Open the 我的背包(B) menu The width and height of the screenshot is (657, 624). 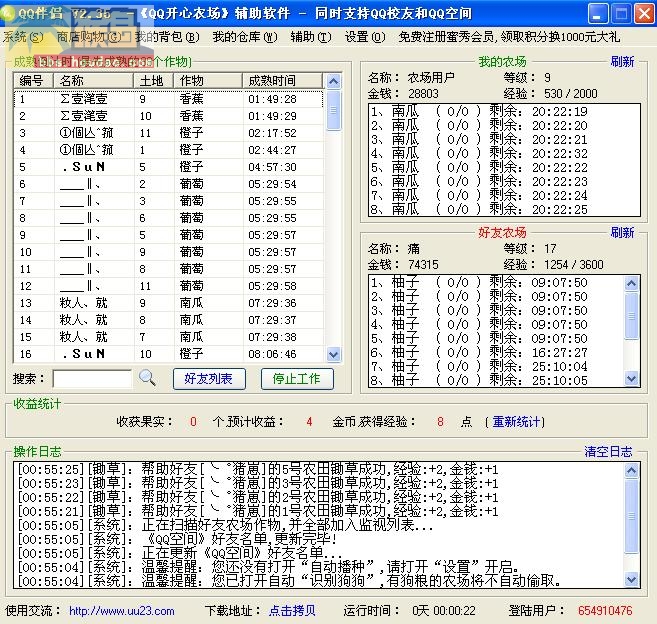167,37
